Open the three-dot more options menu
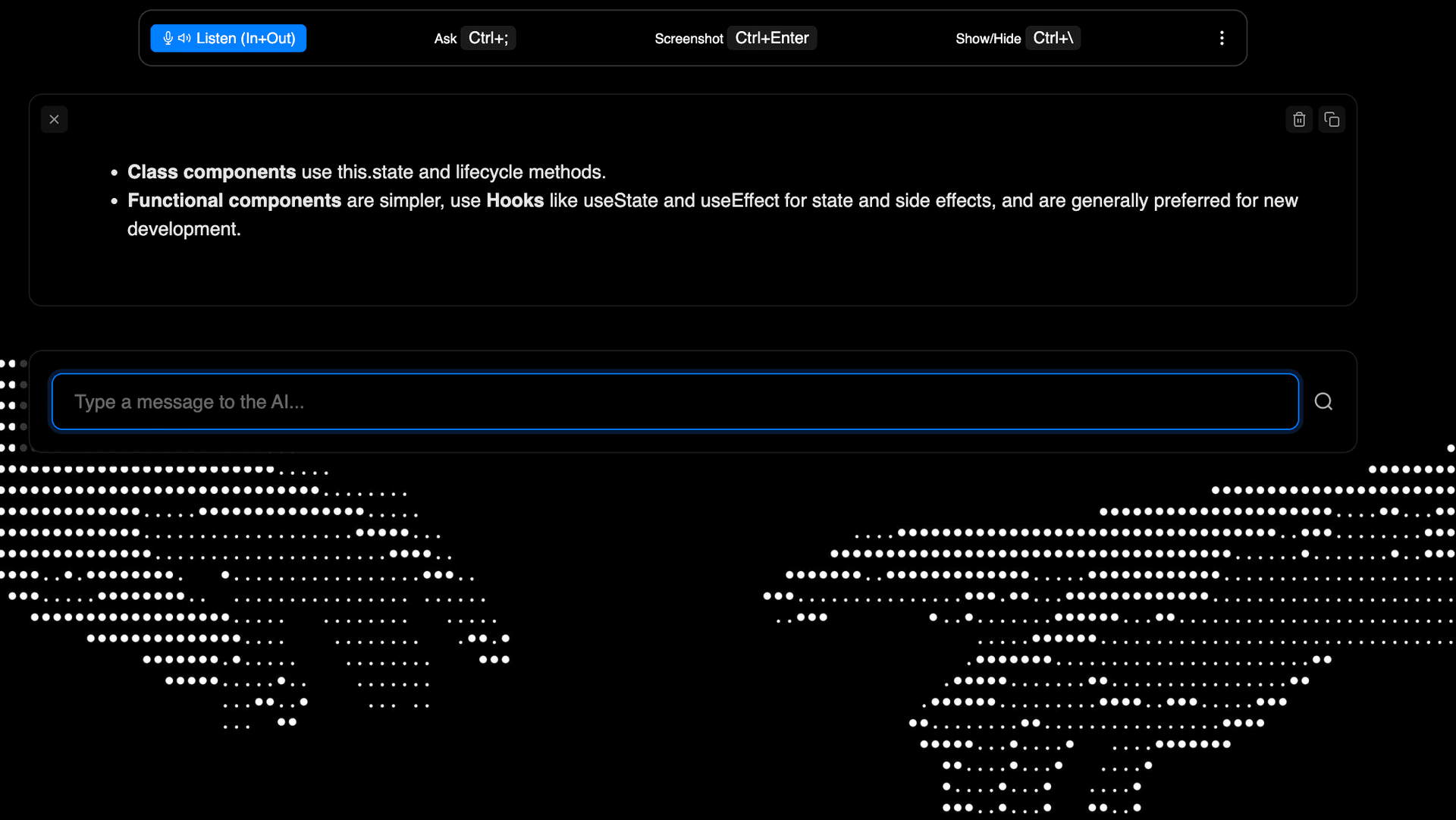1456x820 pixels. pyautogui.click(x=1221, y=39)
